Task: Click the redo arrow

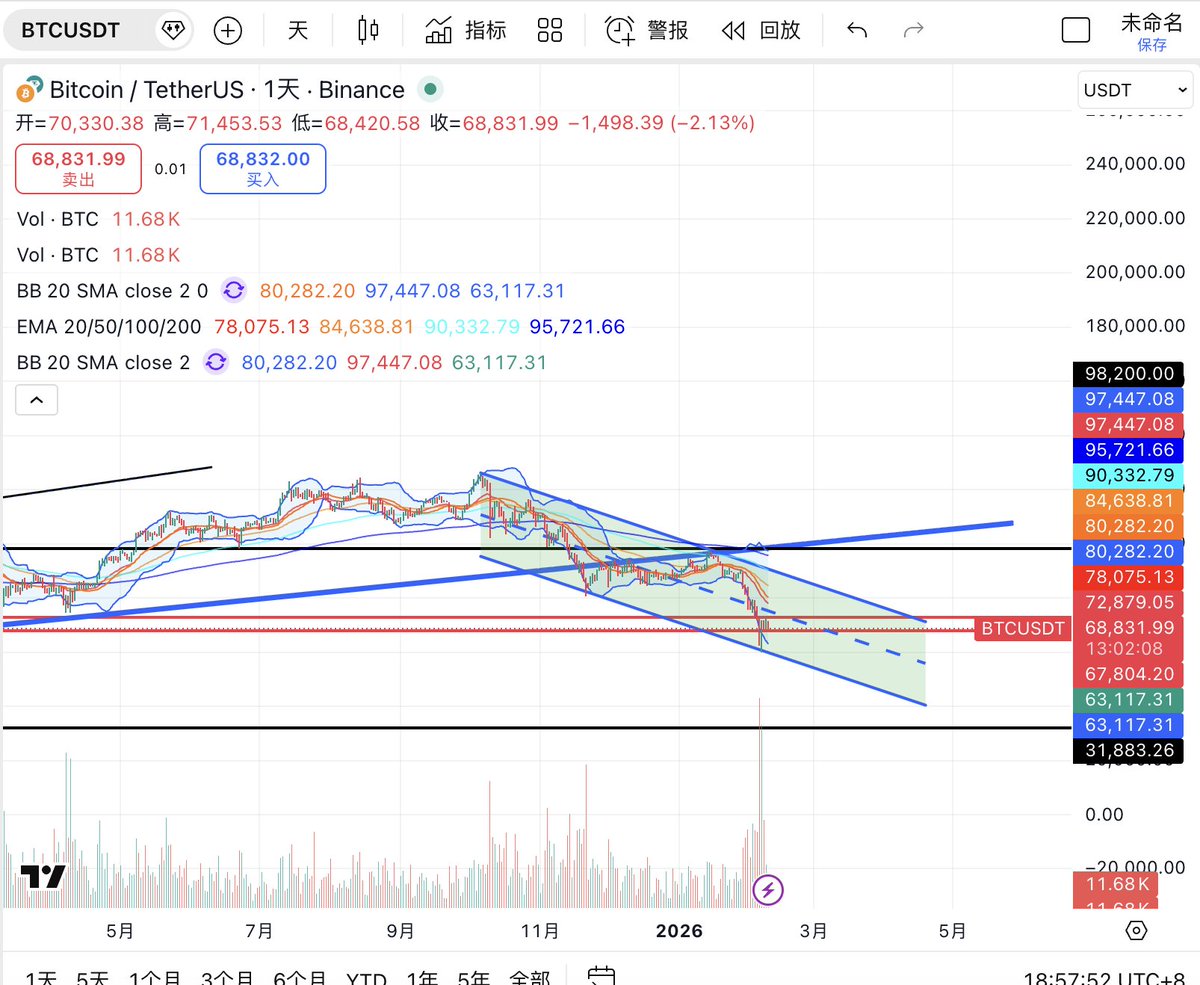Action: (913, 31)
